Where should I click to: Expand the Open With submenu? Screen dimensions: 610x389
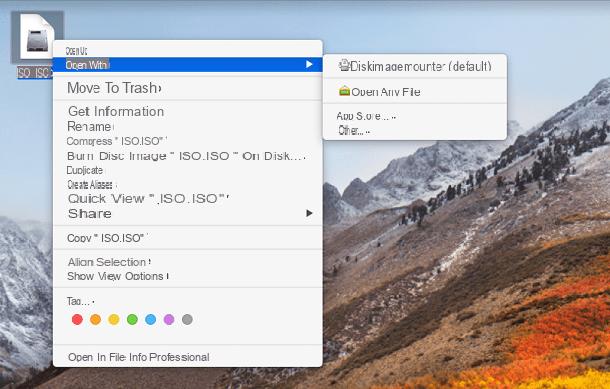pyautogui.click(x=188, y=65)
